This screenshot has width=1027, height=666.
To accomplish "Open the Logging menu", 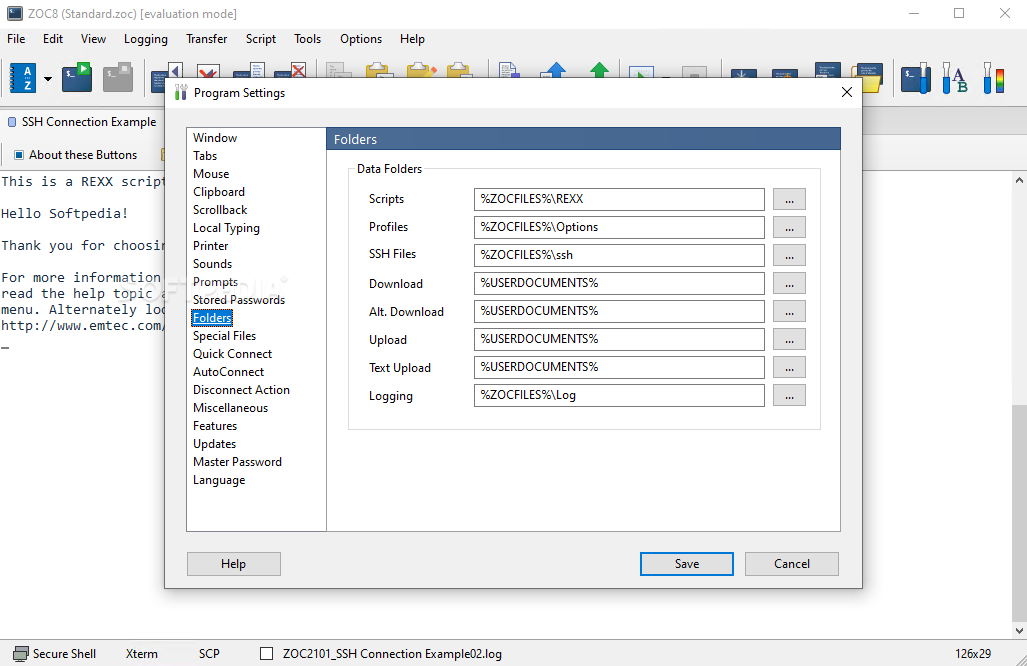I will 145,39.
